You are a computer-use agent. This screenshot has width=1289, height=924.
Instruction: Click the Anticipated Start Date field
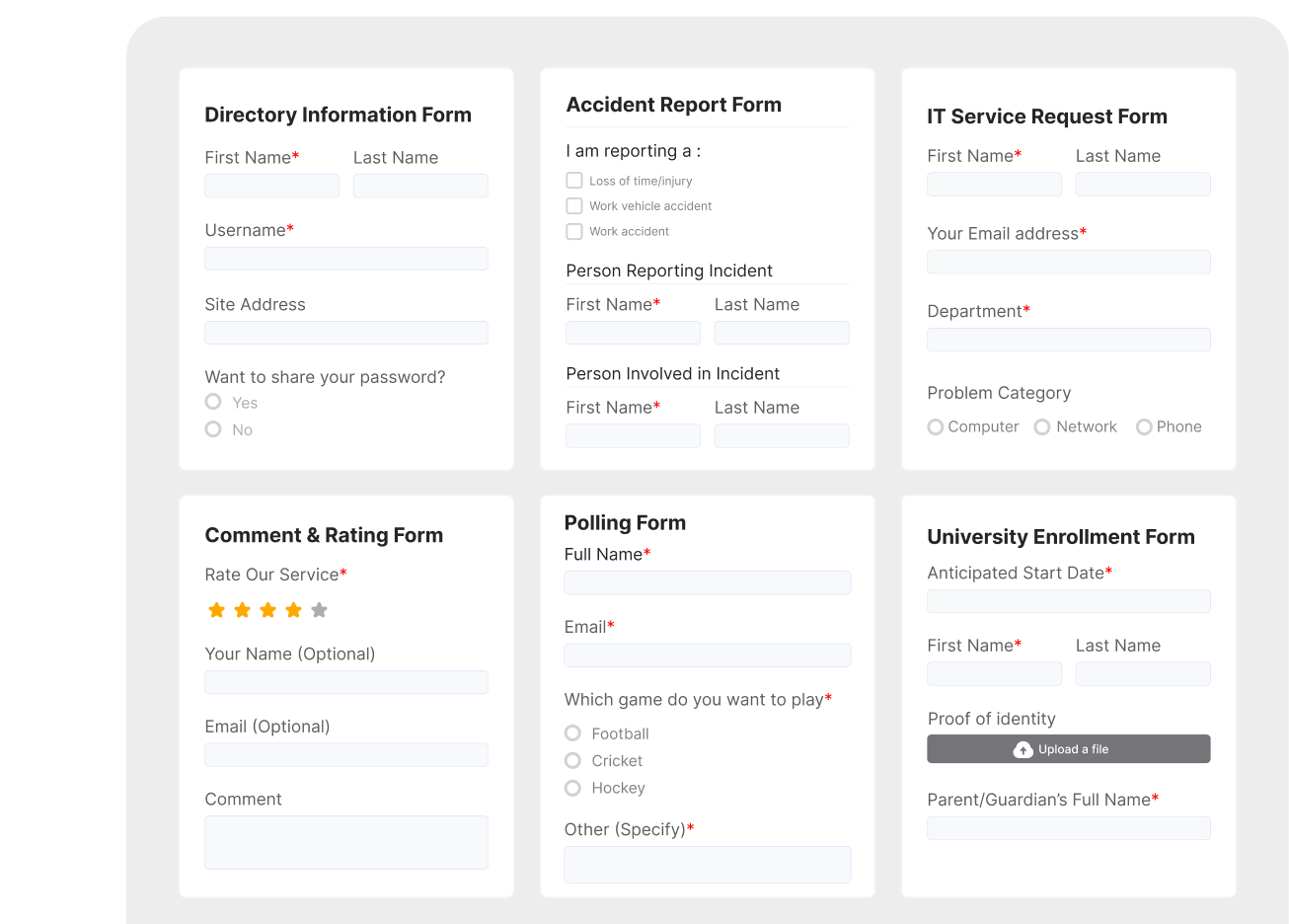coord(1068,600)
